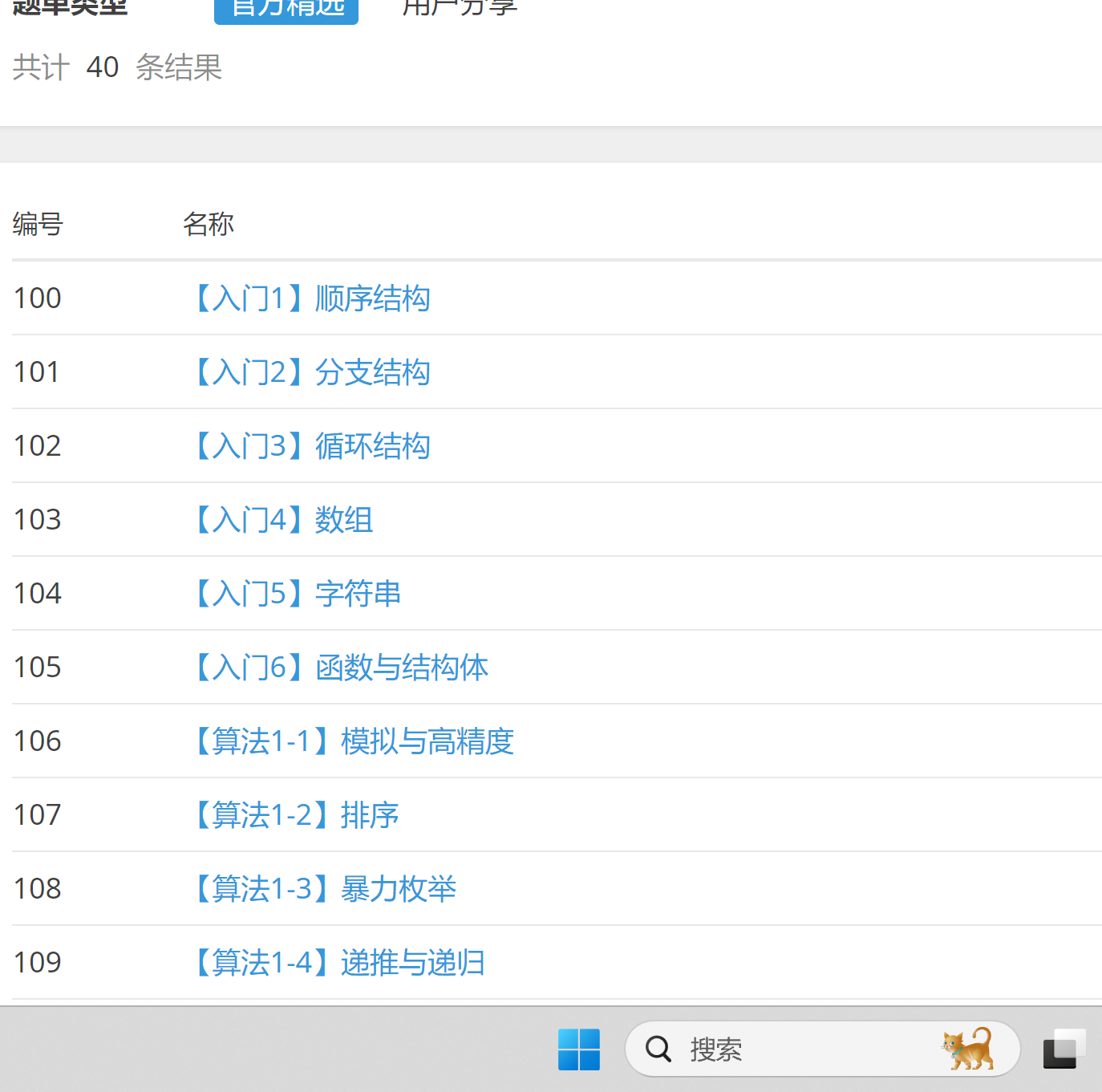
Task: Click the cat icon in the search box
Action: coord(968,1048)
